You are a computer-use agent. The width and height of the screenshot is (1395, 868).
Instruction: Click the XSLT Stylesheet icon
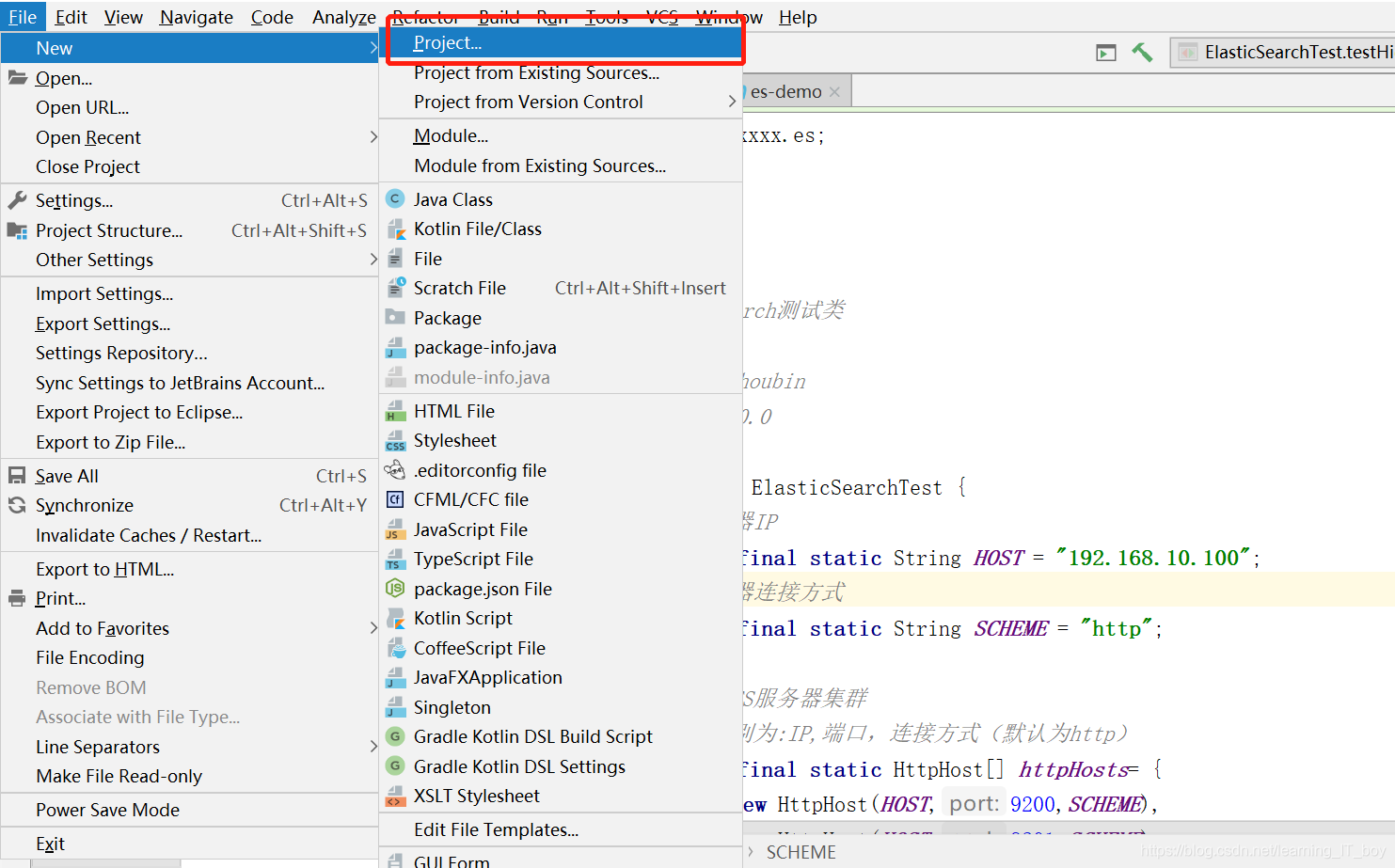pos(396,796)
